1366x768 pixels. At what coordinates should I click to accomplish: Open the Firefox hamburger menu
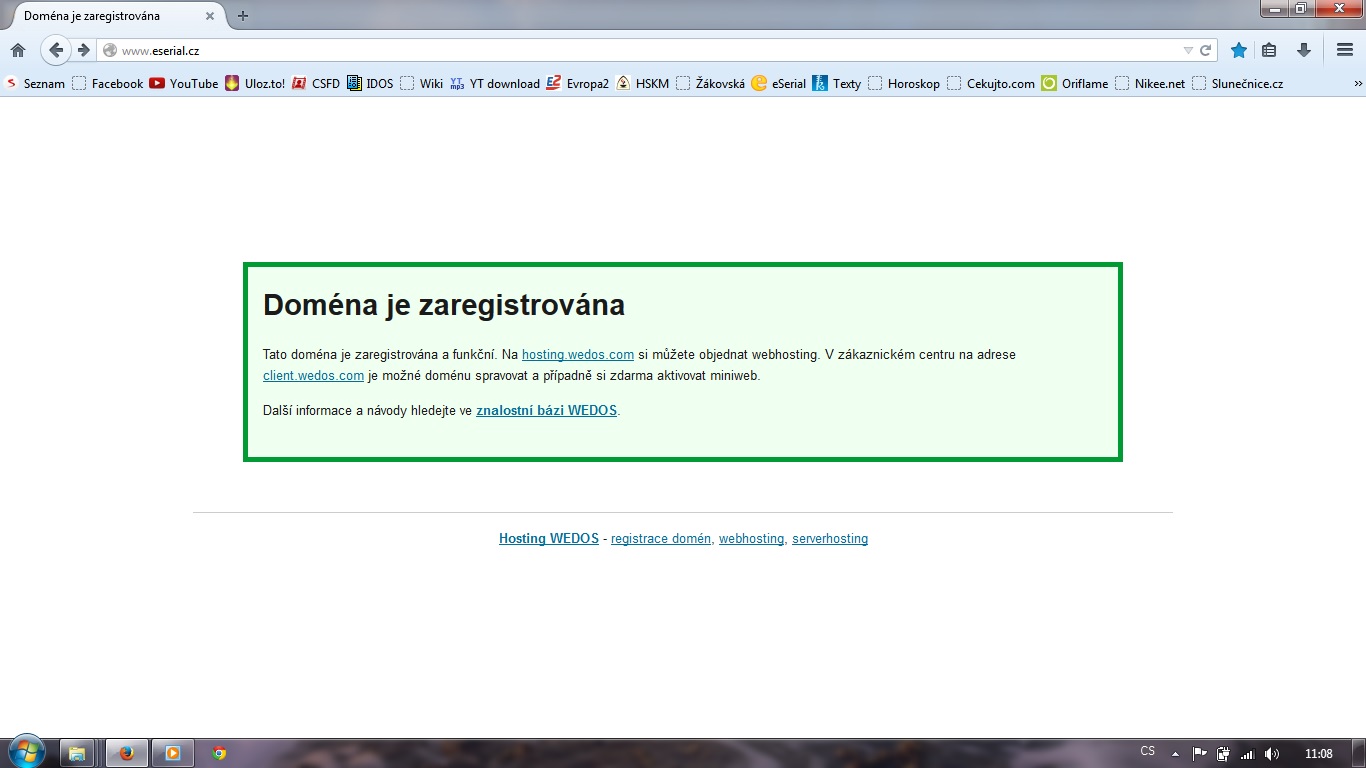click(1345, 50)
